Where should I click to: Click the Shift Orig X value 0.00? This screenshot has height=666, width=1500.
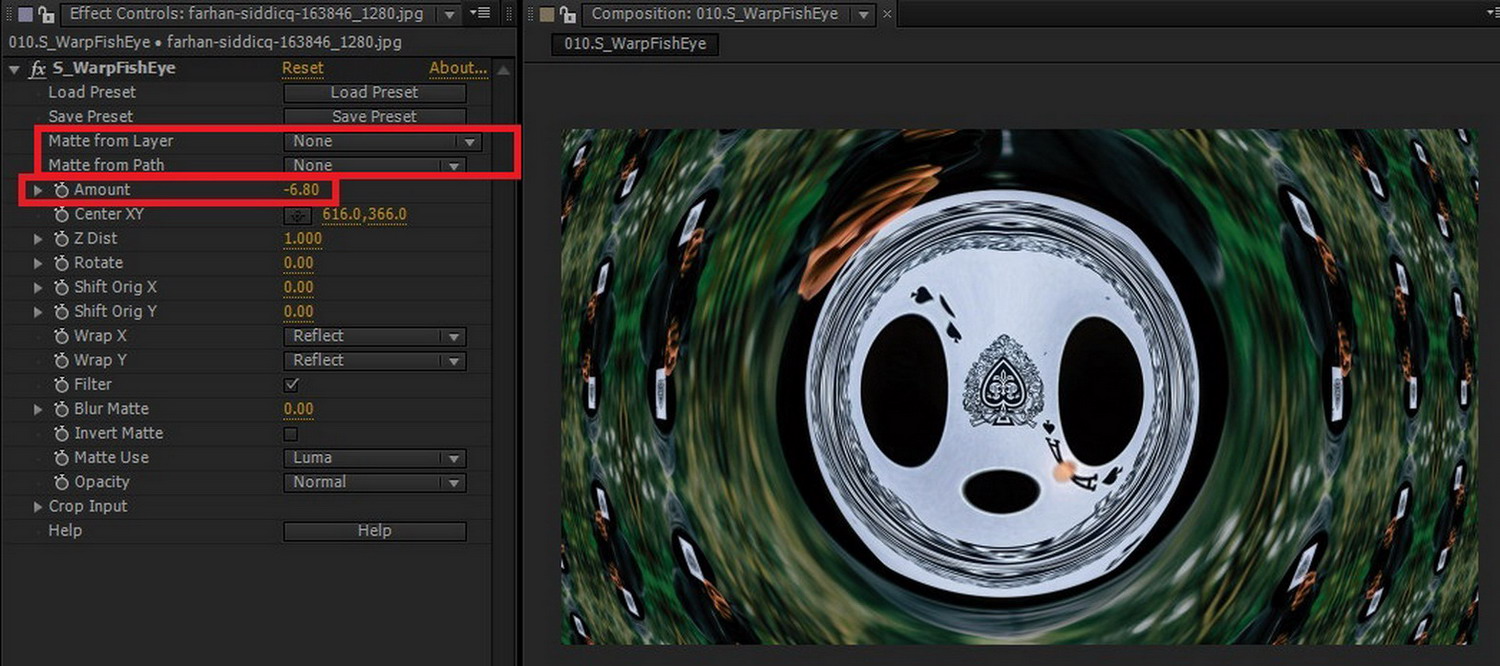(299, 287)
